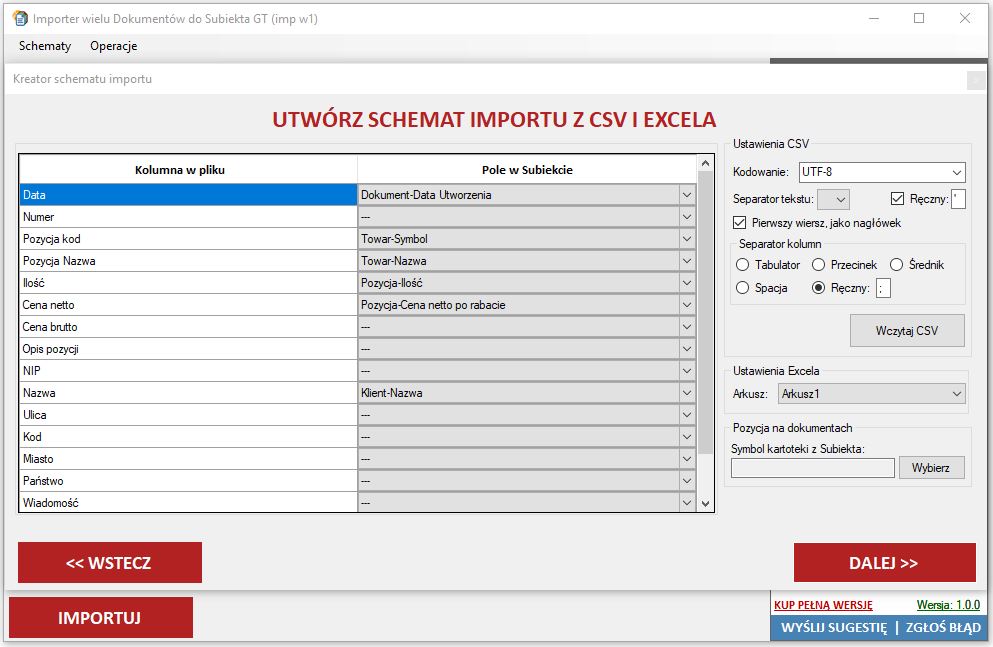Follow the KUP PEŁNĄ WERSJĘ link

(823, 605)
